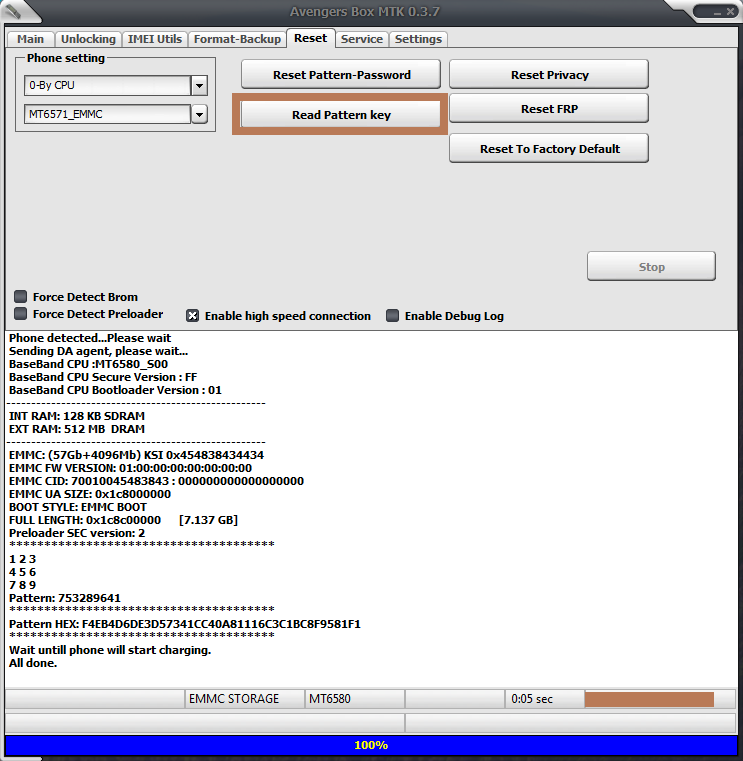The width and height of the screenshot is (743, 761).
Task: Click the EMMC FW VERSION line
Action: click(131, 468)
